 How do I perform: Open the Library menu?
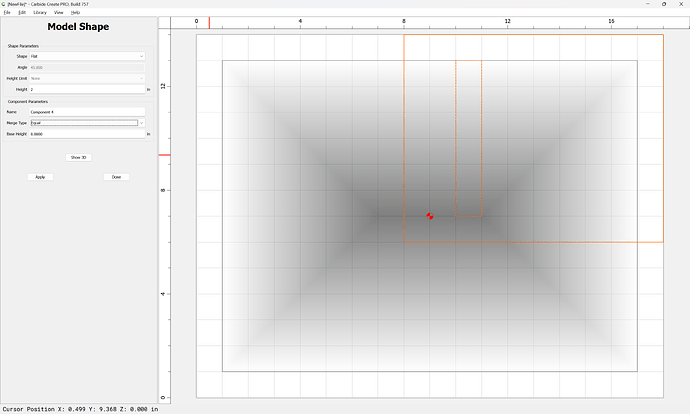click(x=40, y=13)
